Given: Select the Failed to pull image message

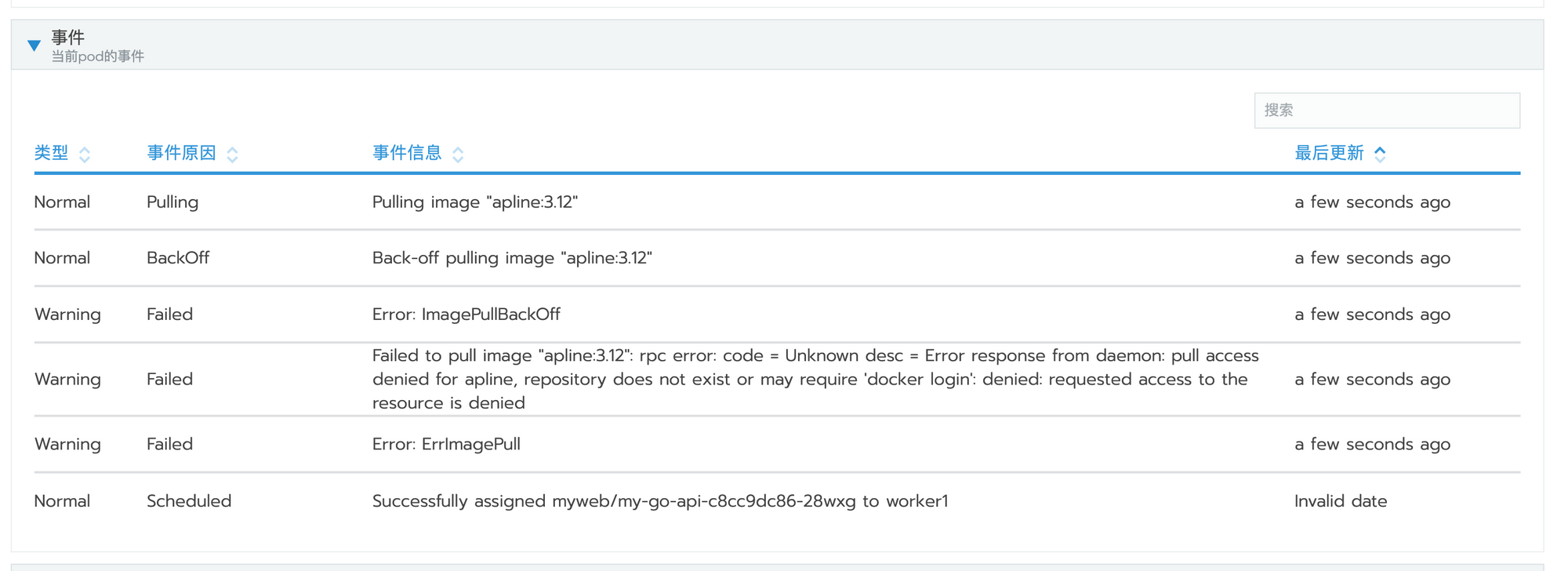Looking at the screenshot, I should coord(815,379).
